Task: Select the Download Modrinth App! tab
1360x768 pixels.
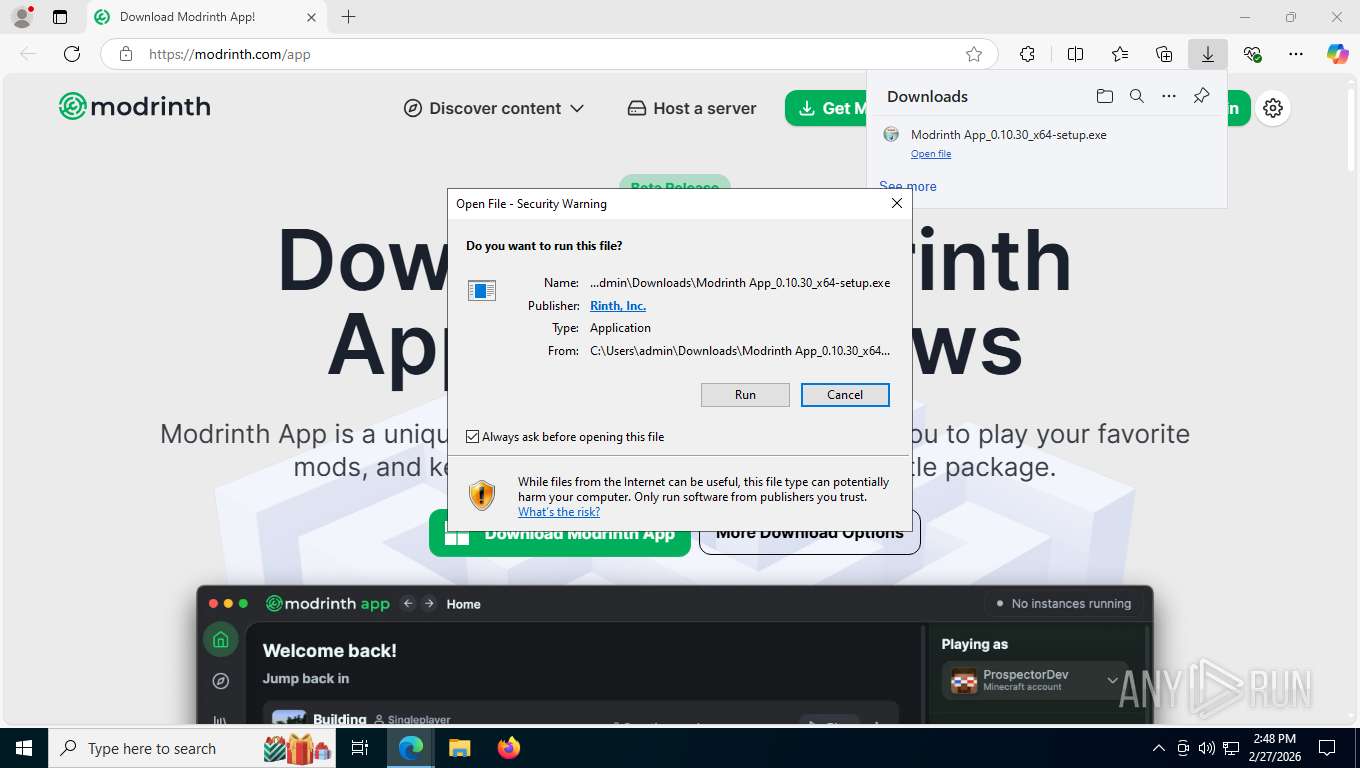Action: (x=205, y=17)
